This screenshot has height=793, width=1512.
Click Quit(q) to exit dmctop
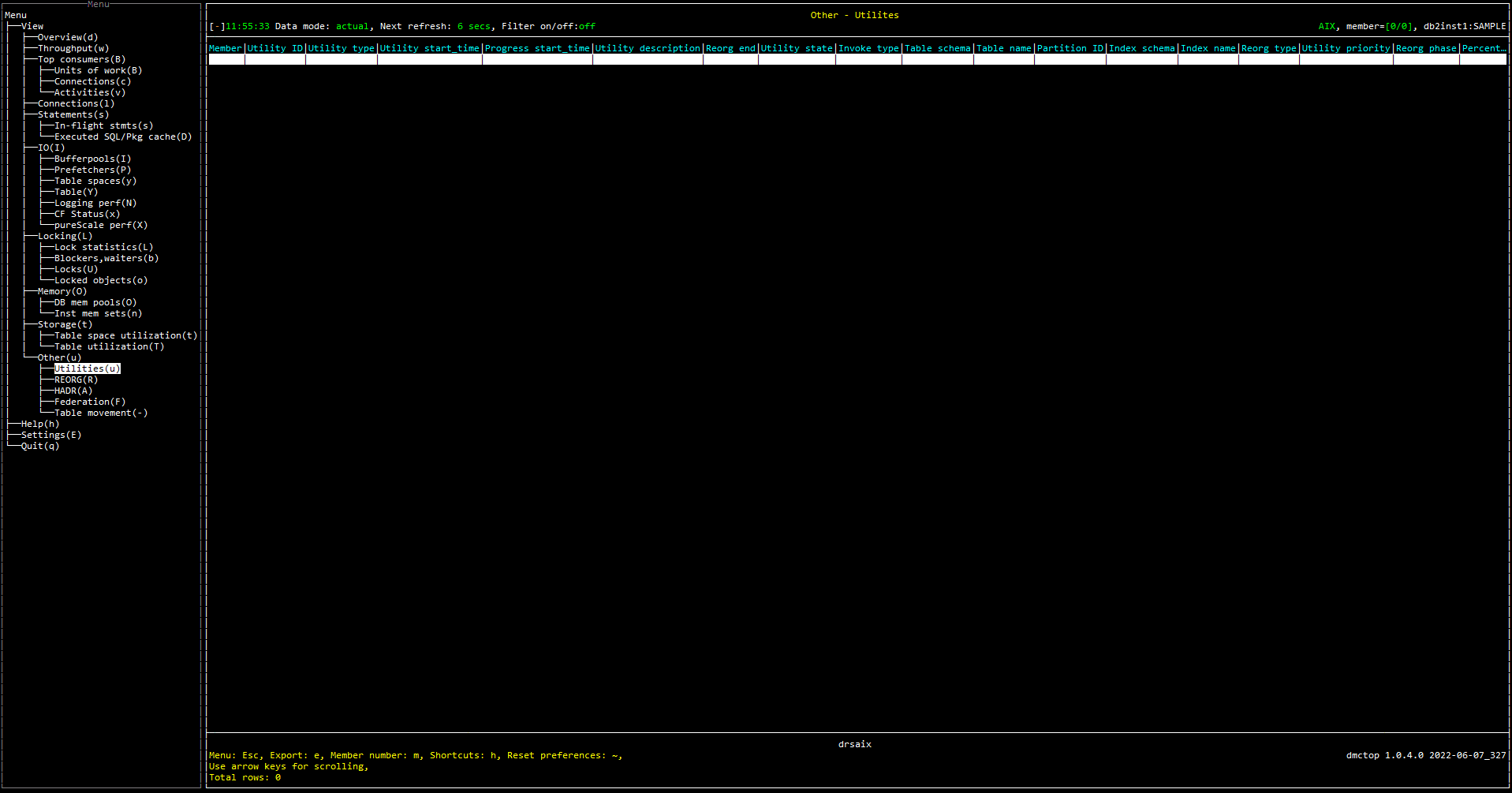click(x=39, y=446)
